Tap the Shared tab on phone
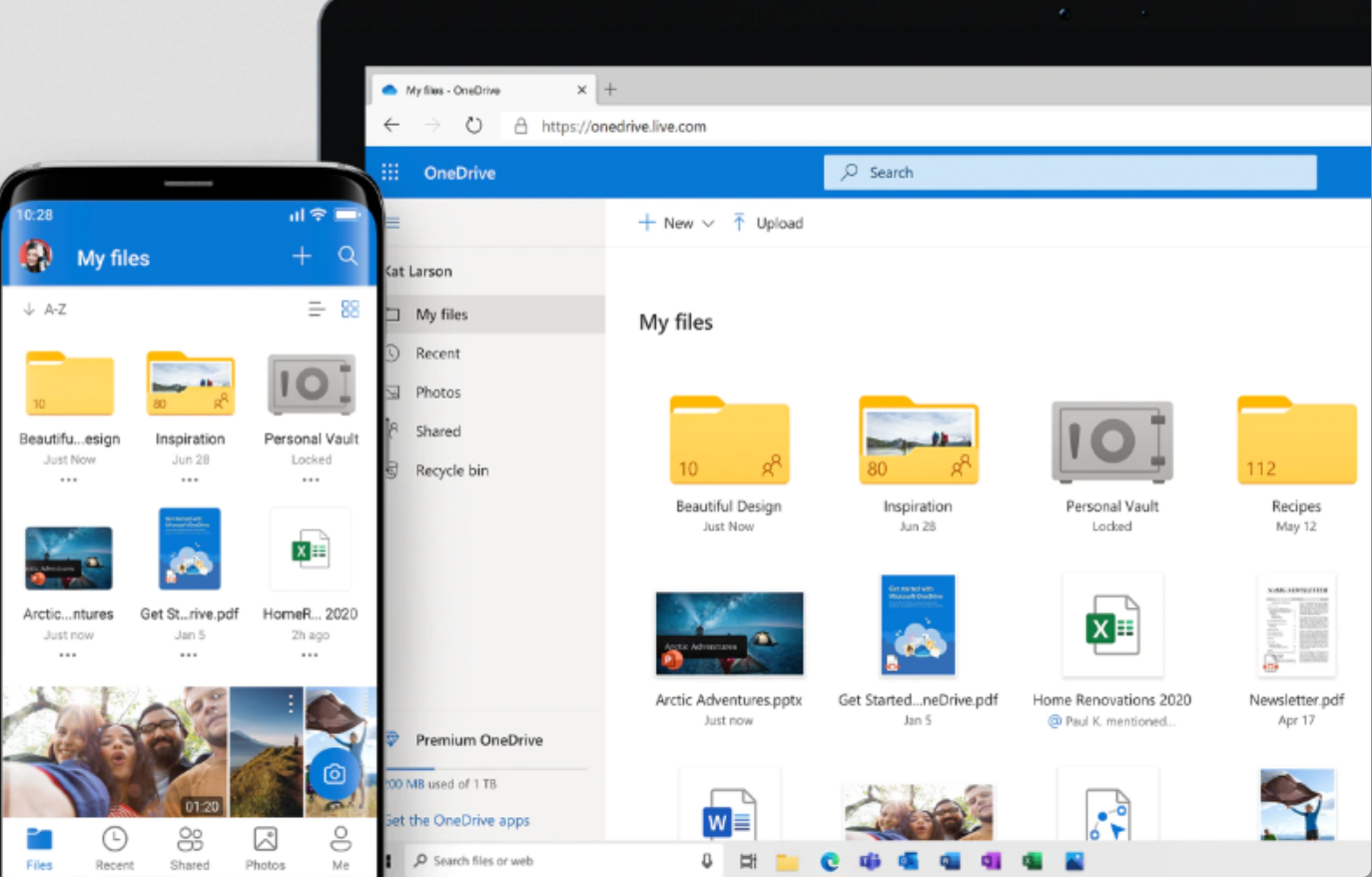 (x=190, y=848)
